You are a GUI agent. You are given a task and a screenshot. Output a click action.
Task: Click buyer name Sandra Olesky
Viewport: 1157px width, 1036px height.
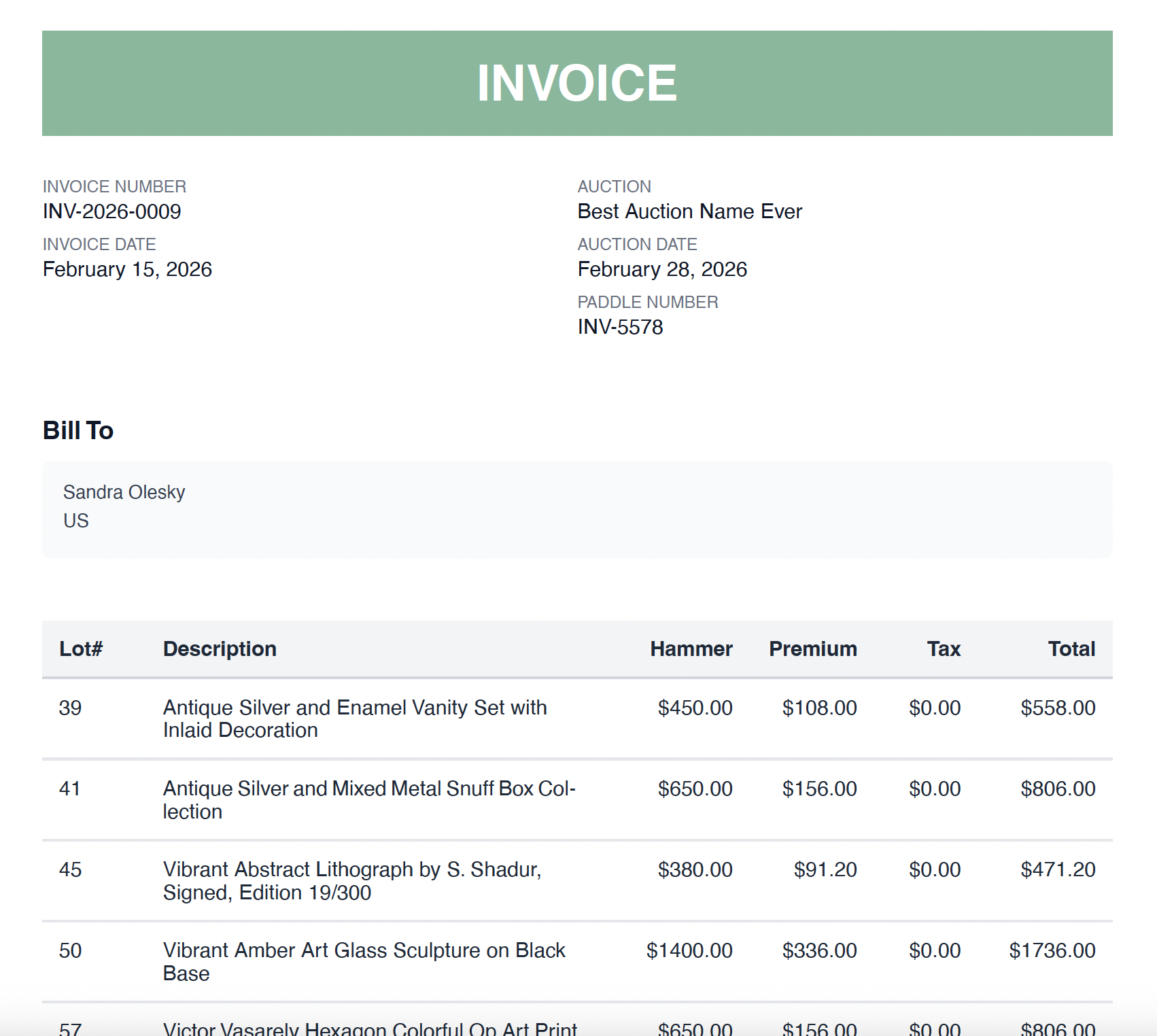[x=124, y=491]
